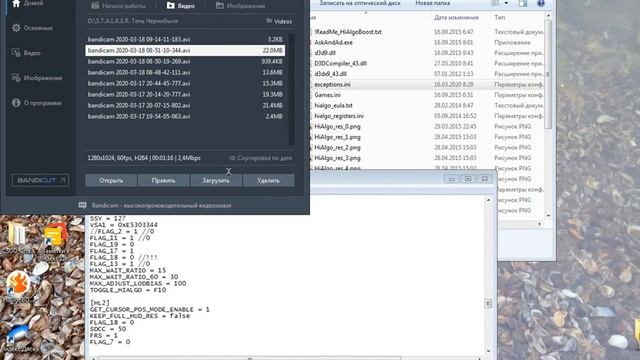Click the TOGGLE_HIALGO = F10 line in Notepad

click(128, 290)
